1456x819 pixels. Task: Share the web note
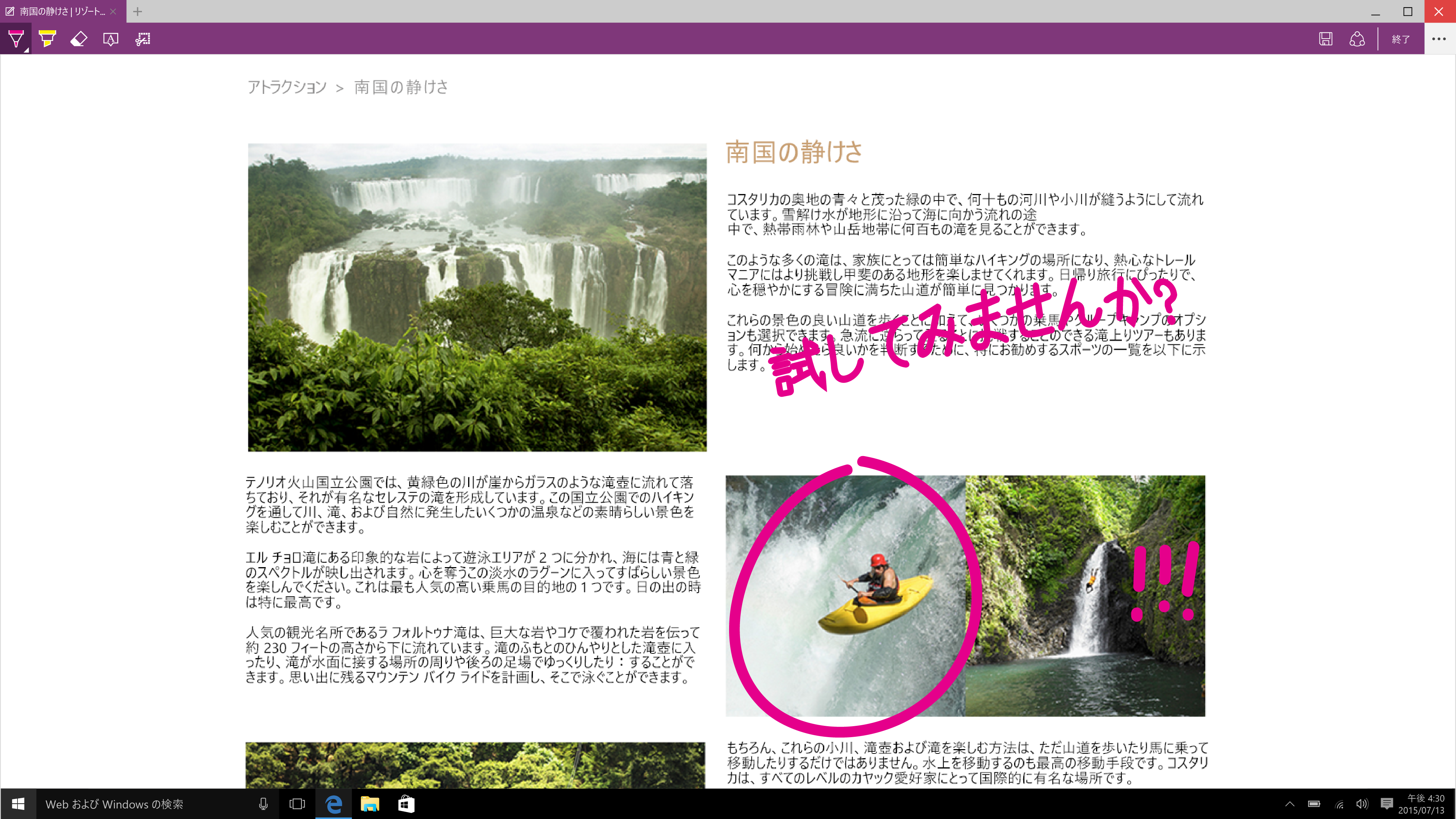click(x=1357, y=39)
